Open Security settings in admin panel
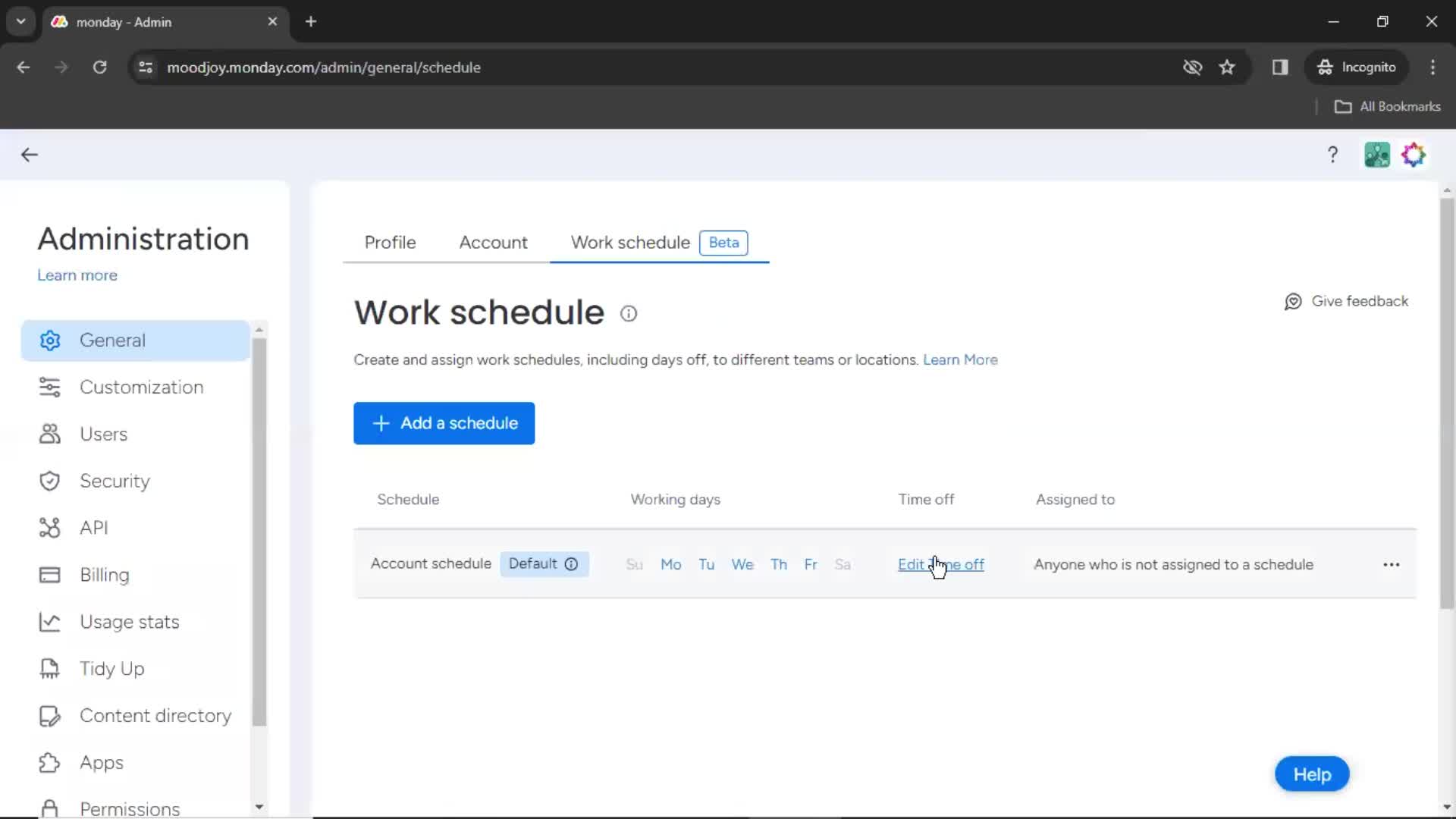This screenshot has height=819, width=1456. tap(115, 481)
